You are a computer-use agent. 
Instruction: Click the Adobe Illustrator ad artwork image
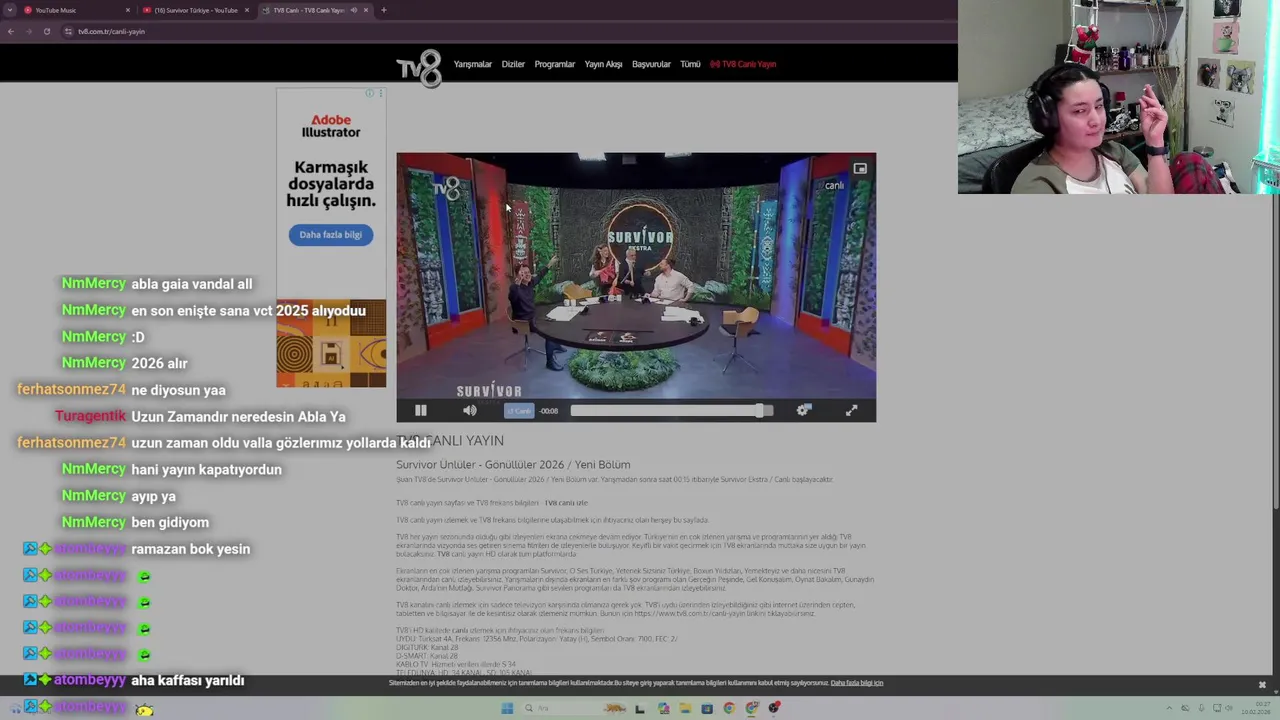point(331,343)
